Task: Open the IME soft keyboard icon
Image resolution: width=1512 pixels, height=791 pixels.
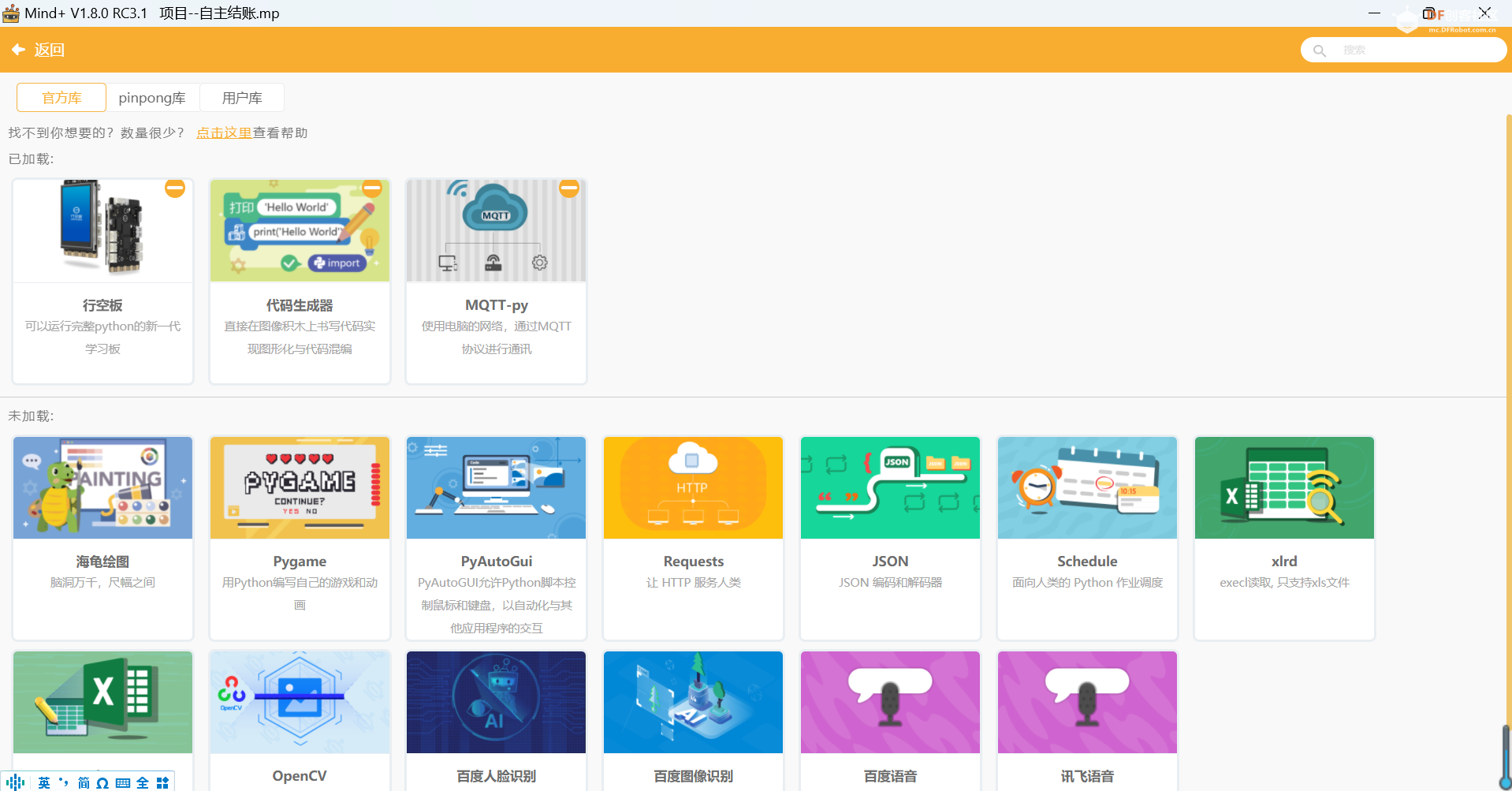Action: click(x=123, y=782)
